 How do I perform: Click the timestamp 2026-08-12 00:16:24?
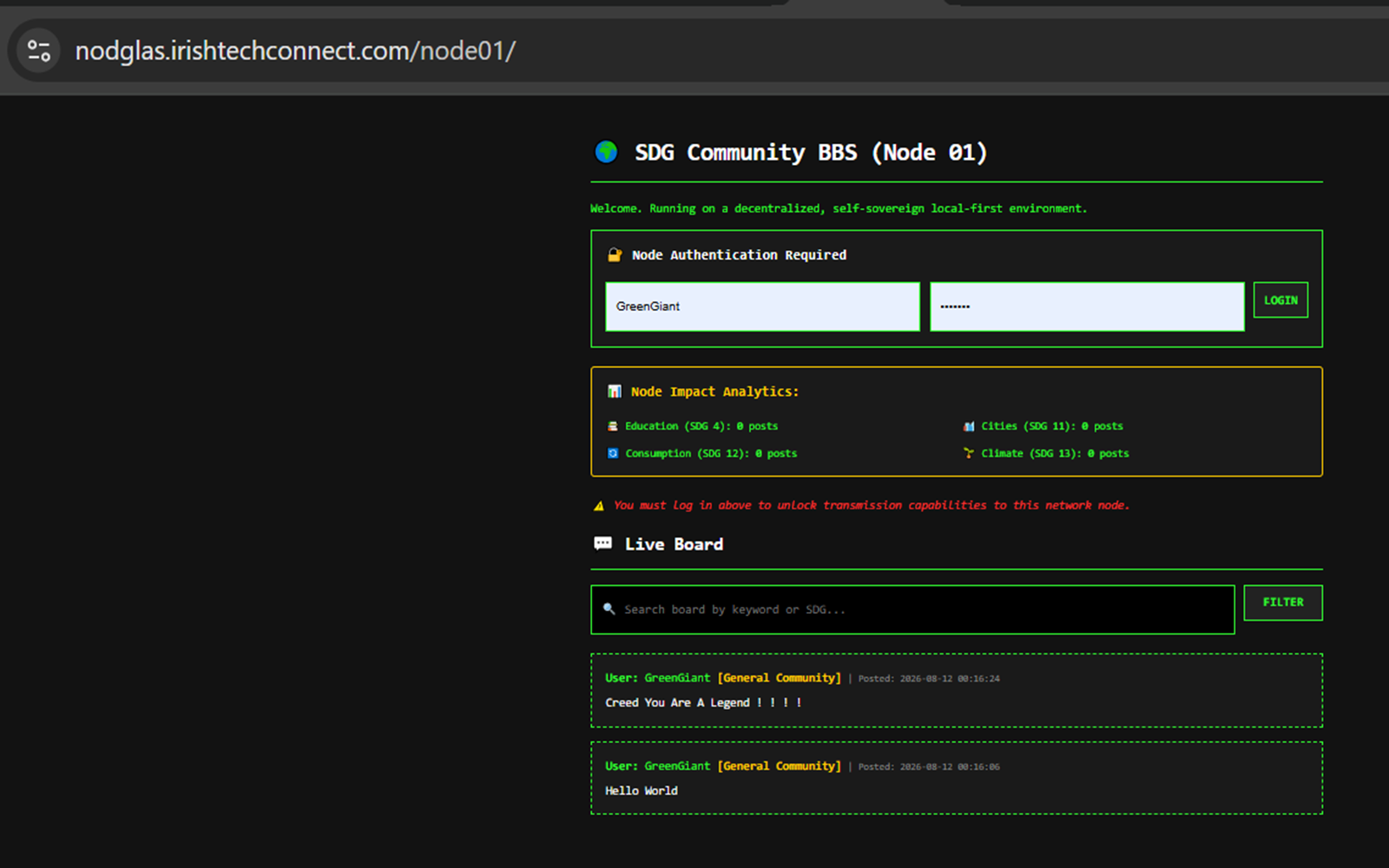950,679
